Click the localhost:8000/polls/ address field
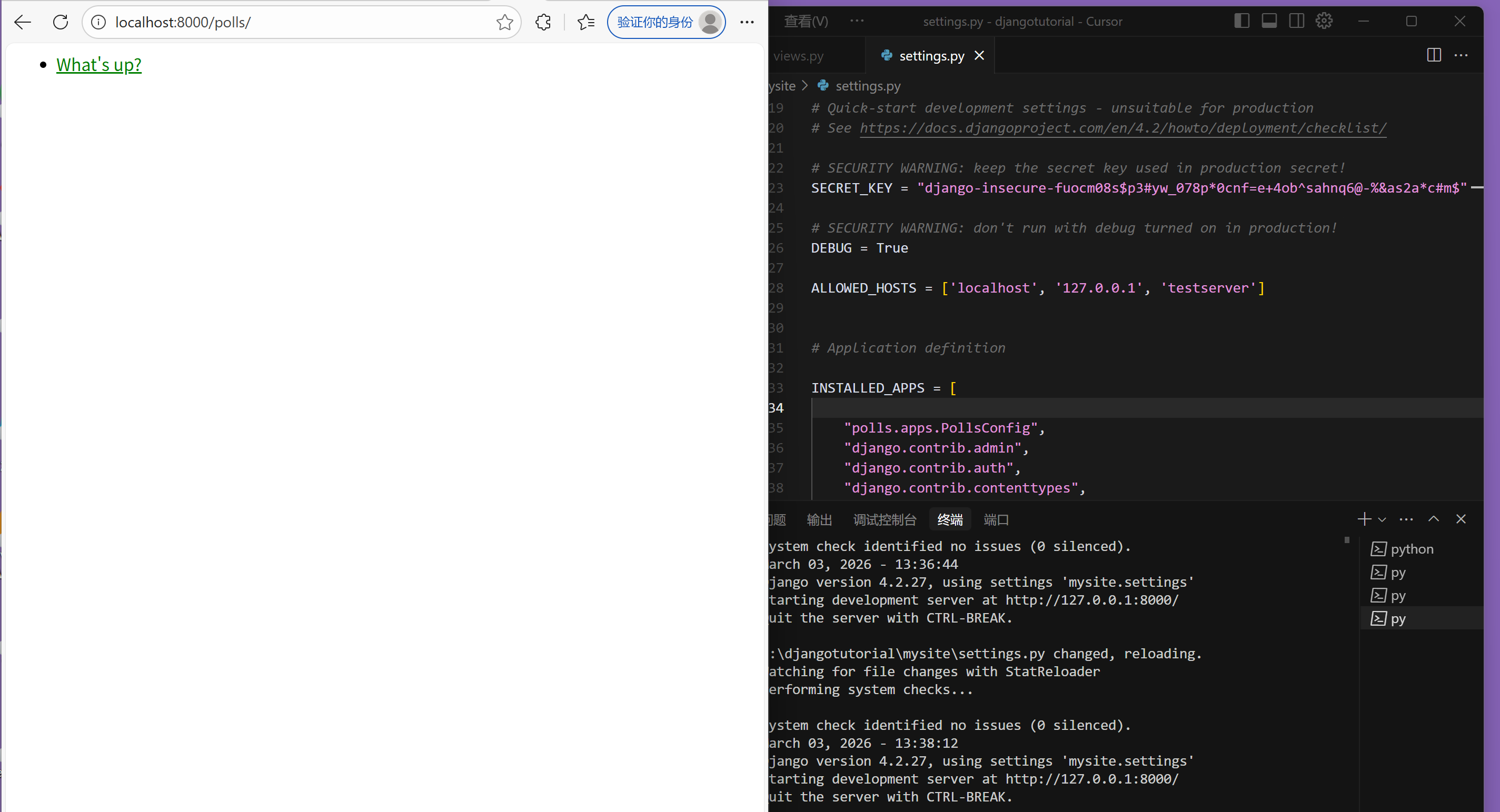Screen dimensions: 1500x812 tap(291, 22)
